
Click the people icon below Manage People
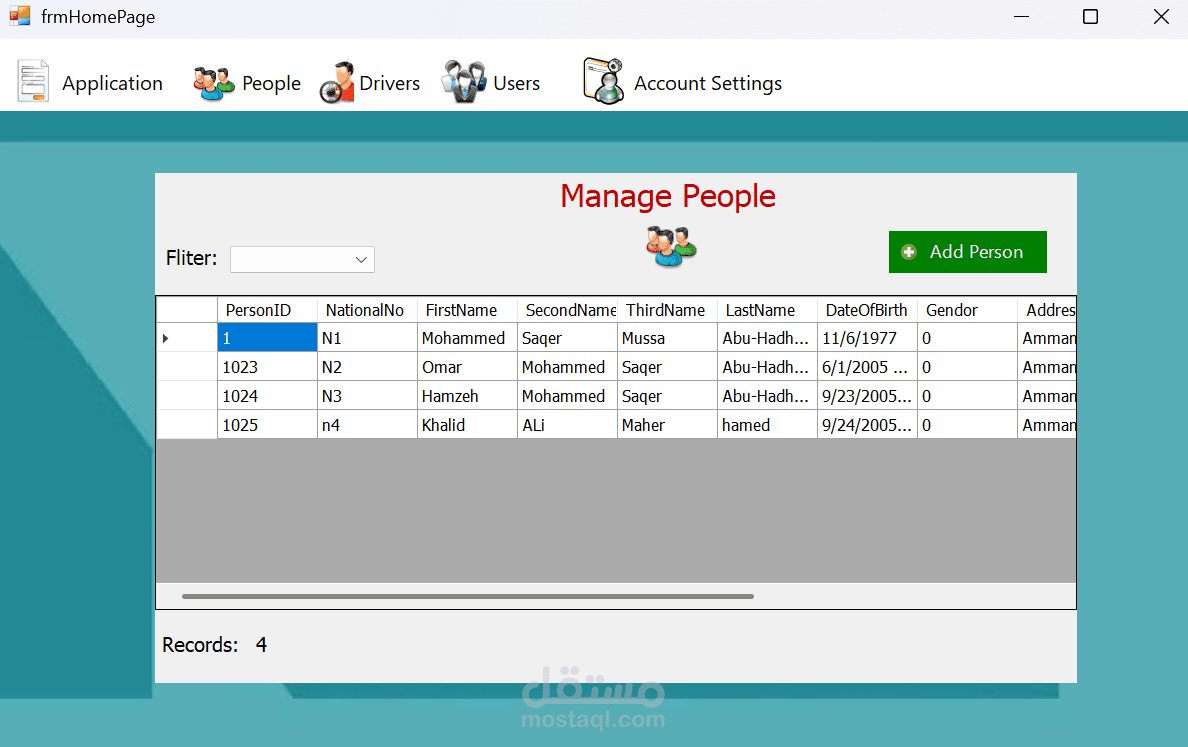[670, 246]
